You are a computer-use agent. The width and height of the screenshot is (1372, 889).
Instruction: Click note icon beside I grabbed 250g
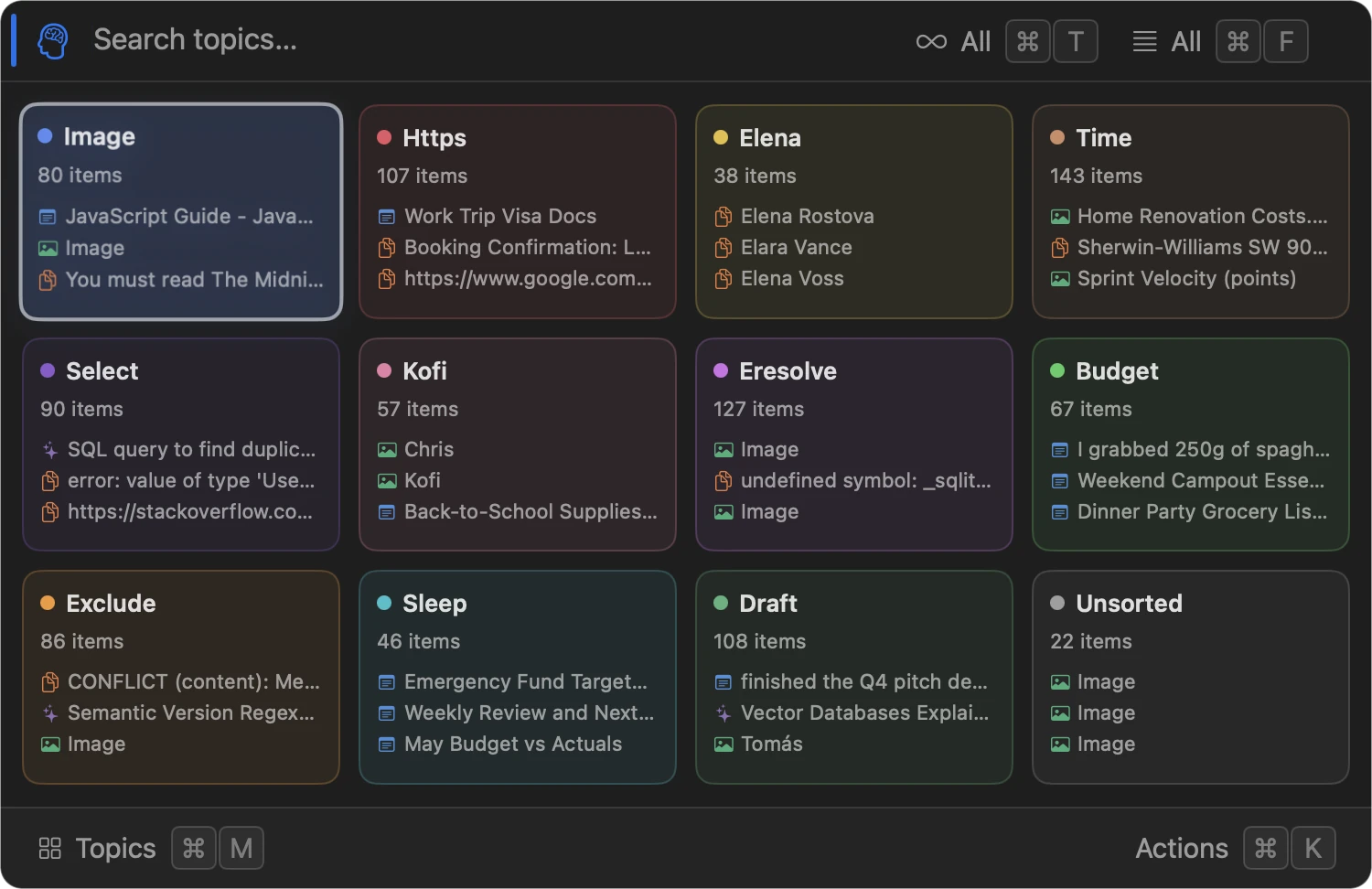[x=1060, y=450]
